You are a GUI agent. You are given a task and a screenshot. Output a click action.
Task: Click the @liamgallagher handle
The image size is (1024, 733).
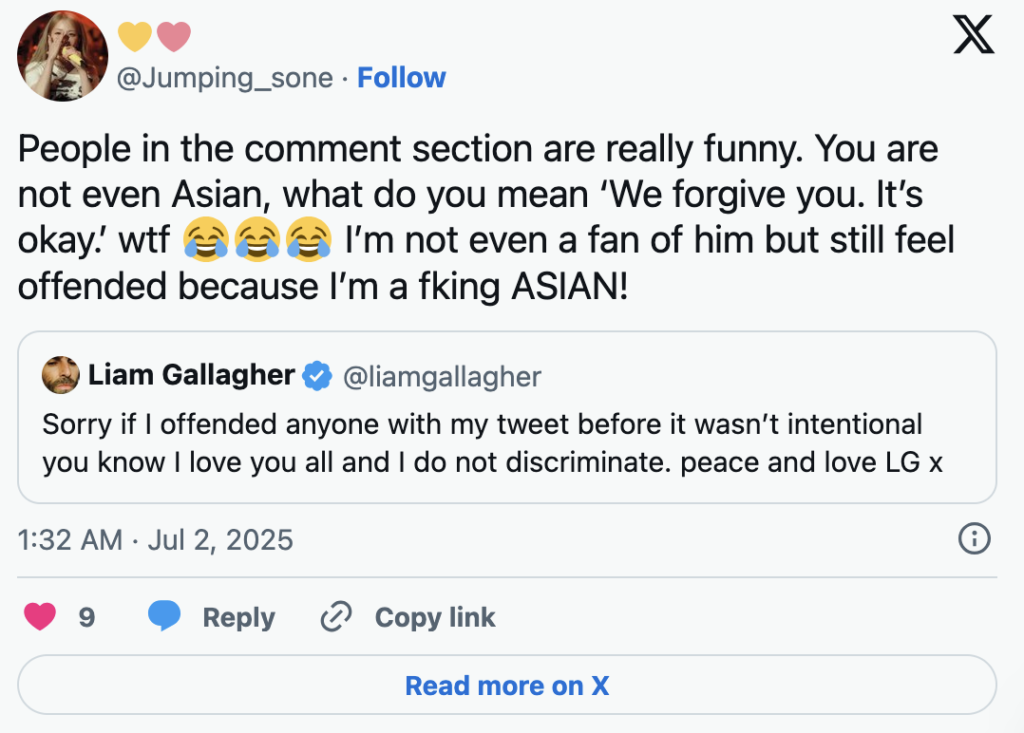pyautogui.click(x=442, y=376)
